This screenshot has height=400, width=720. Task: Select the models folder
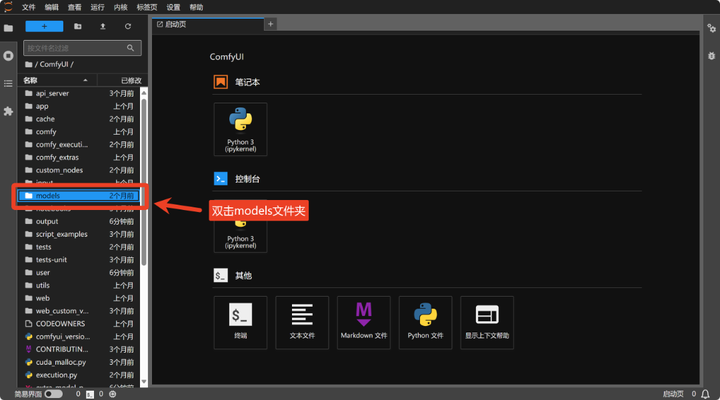78,196
